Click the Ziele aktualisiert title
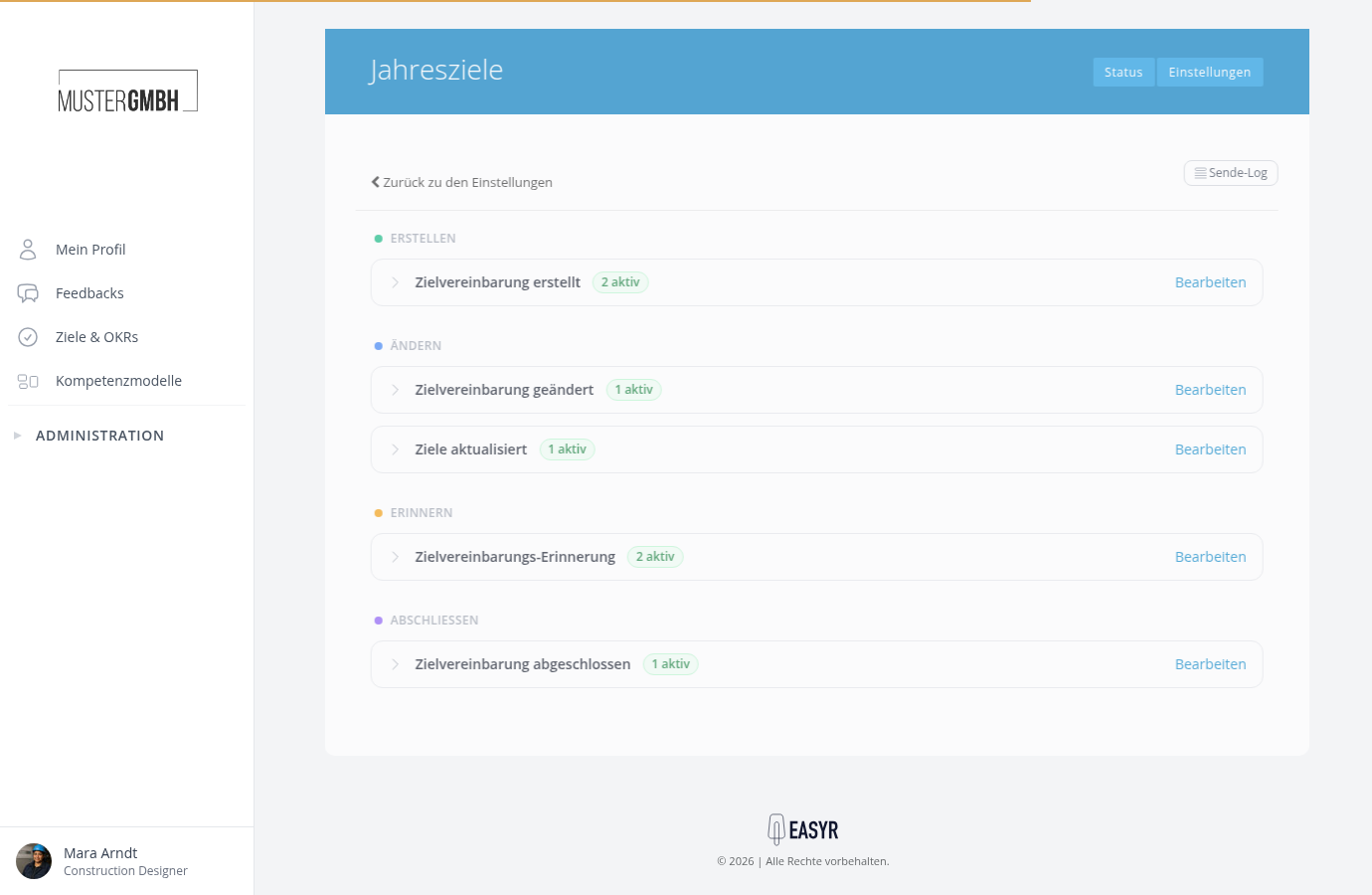Screen dimensions: 1372x895 point(470,449)
